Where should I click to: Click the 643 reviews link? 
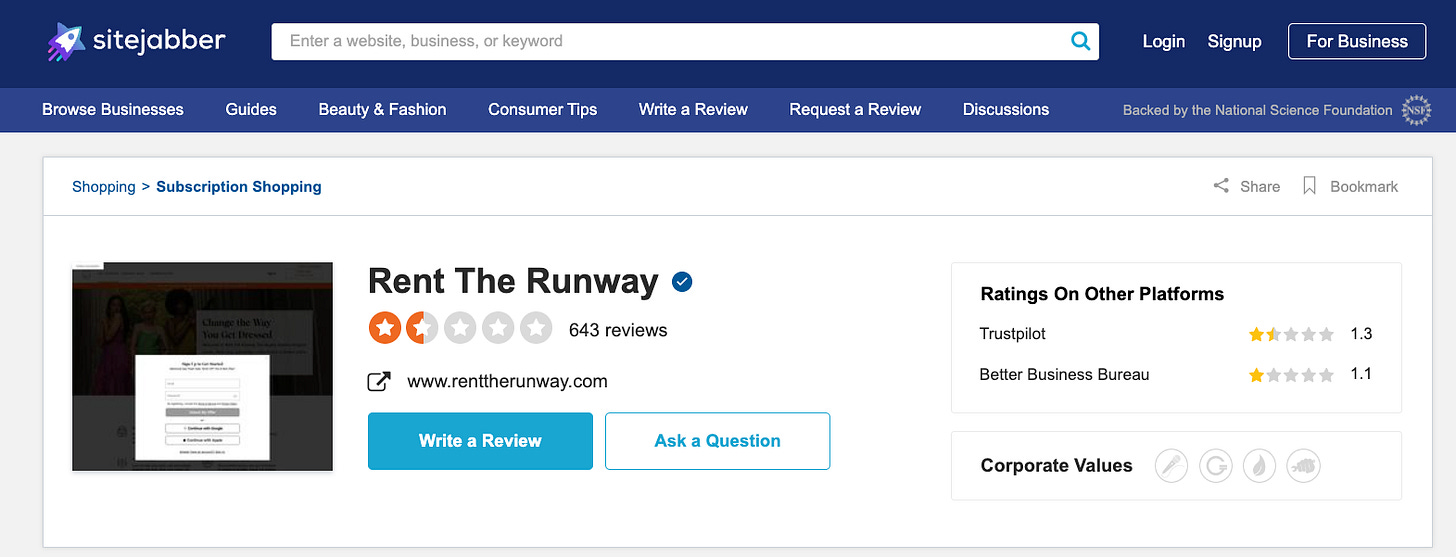pyautogui.click(x=618, y=330)
